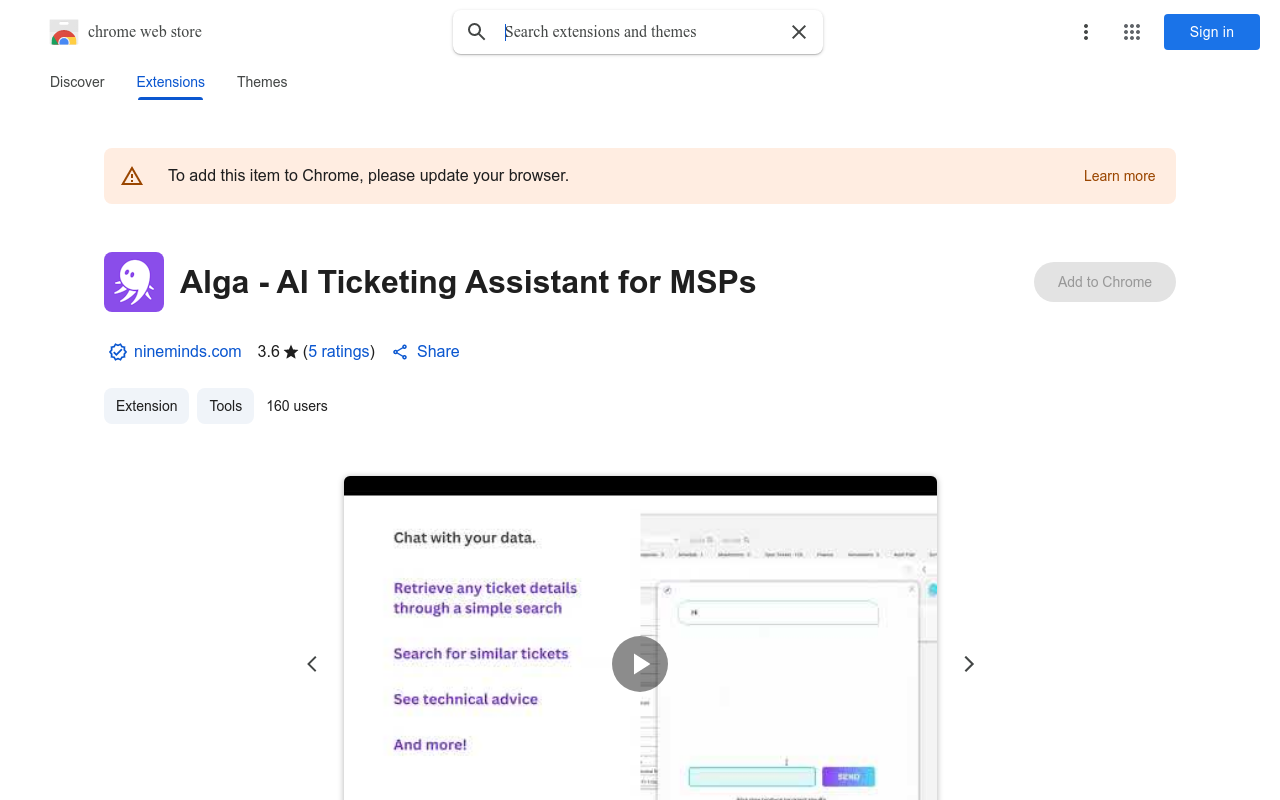Click the Add to Chrome button
This screenshot has width=1280, height=800.
tap(1105, 282)
